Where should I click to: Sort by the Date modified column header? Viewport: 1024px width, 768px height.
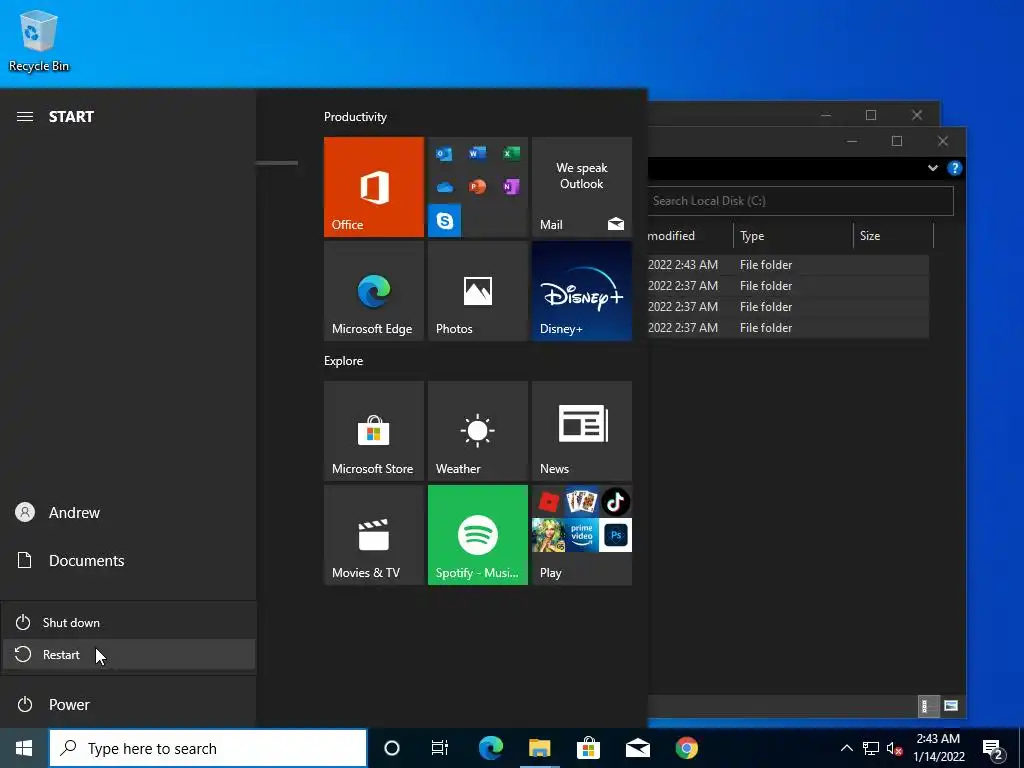pyautogui.click(x=690, y=236)
